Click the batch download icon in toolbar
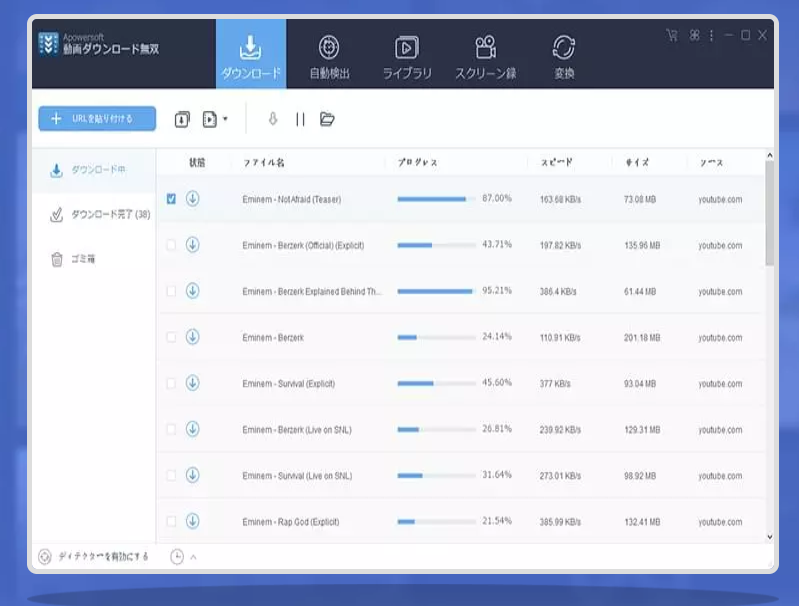This screenshot has height=606, width=799. [182, 119]
